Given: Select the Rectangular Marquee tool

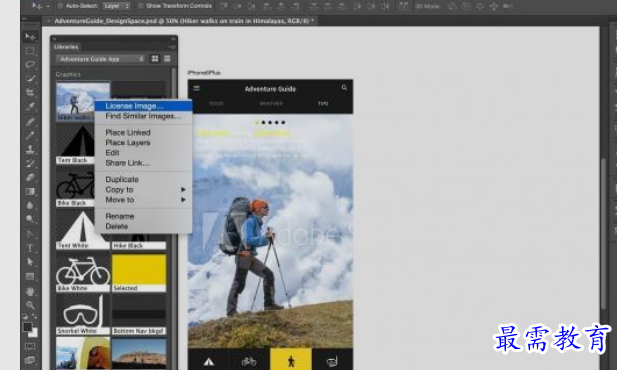Looking at the screenshot, I should (30, 50).
